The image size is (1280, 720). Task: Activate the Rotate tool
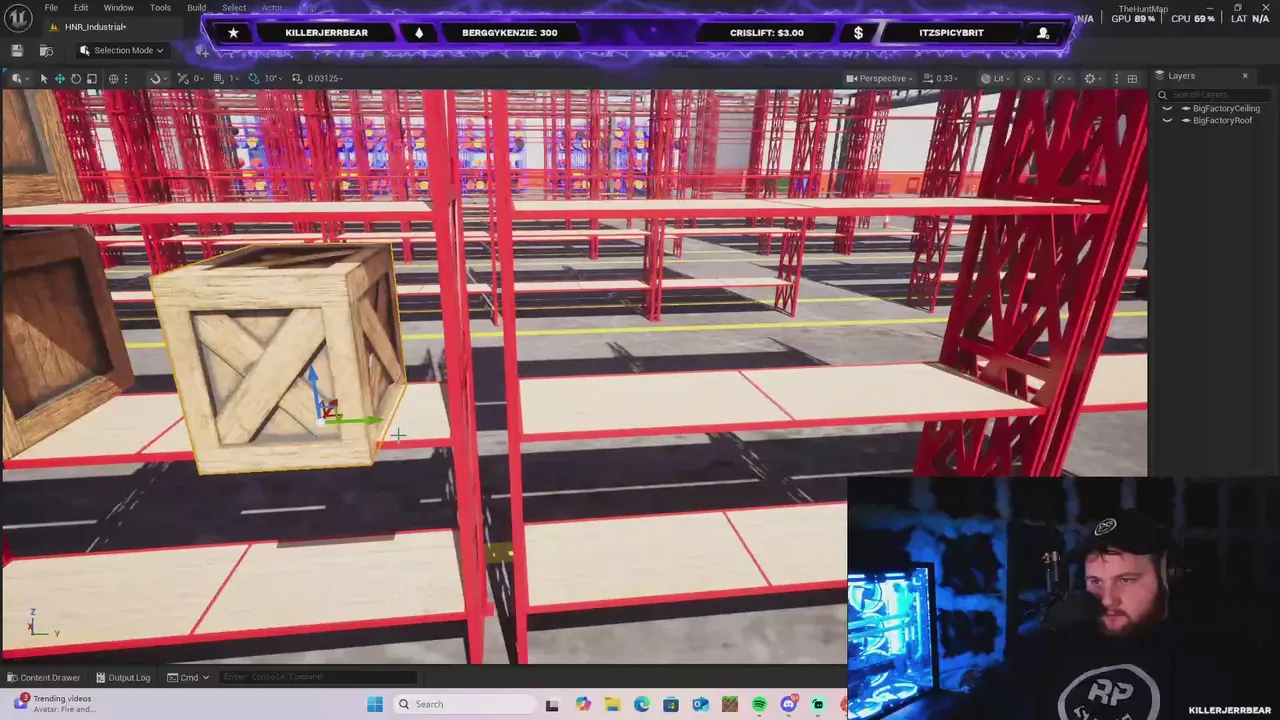tap(75, 78)
